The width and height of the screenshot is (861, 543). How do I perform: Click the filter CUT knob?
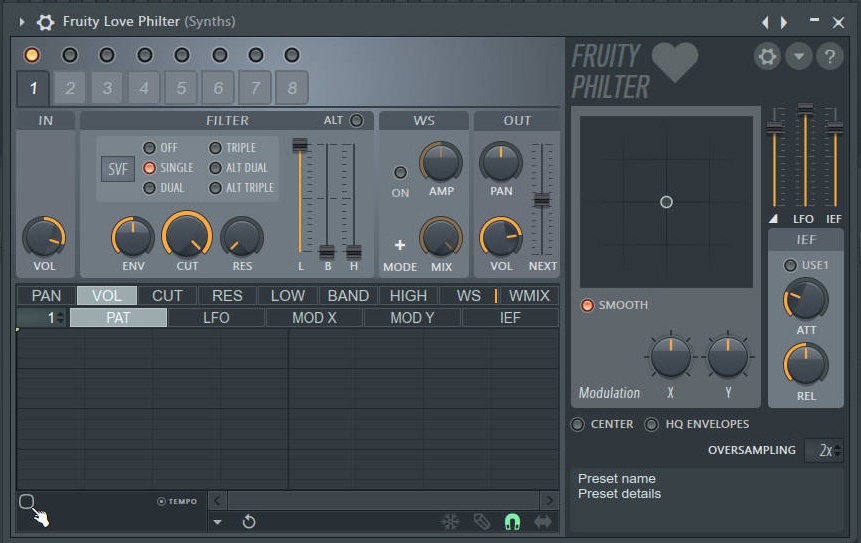pos(187,235)
